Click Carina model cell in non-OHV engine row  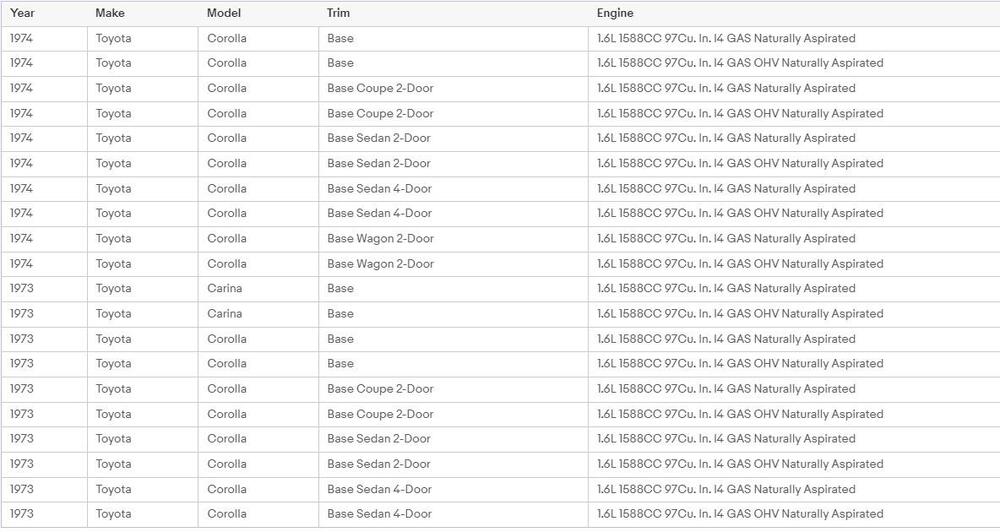coord(258,288)
